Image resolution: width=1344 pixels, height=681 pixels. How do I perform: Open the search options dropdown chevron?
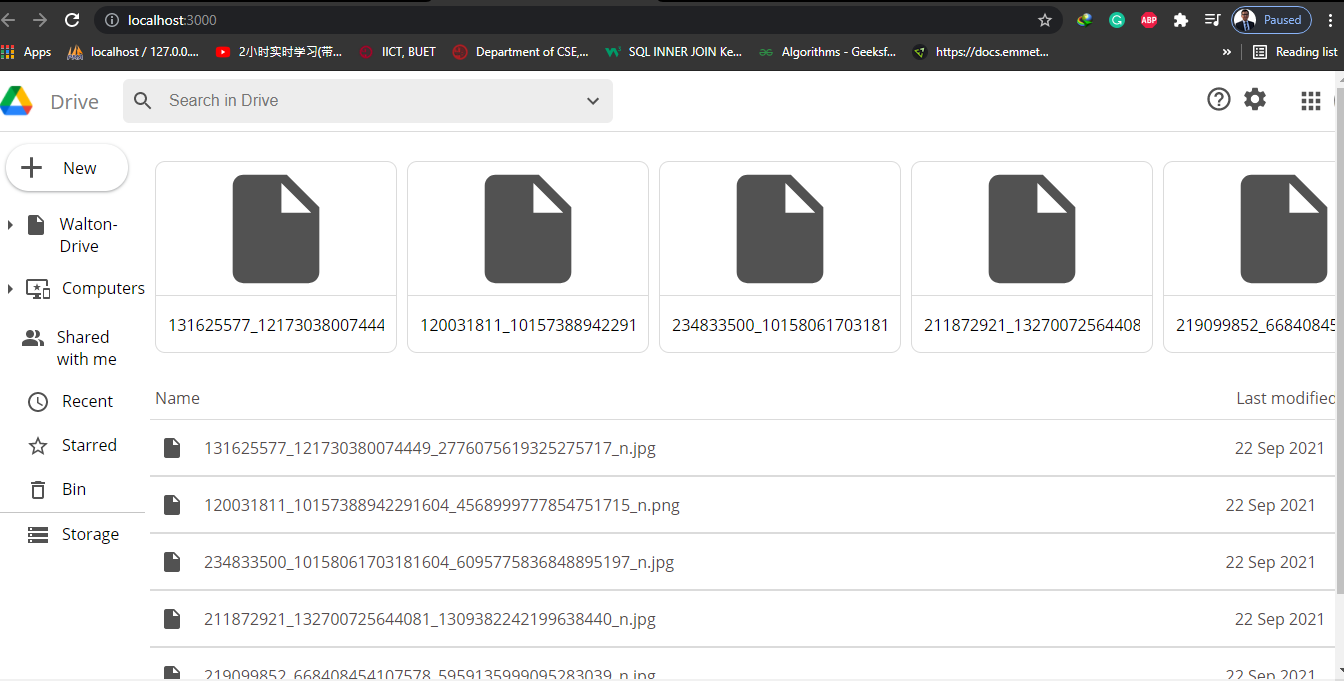point(593,101)
